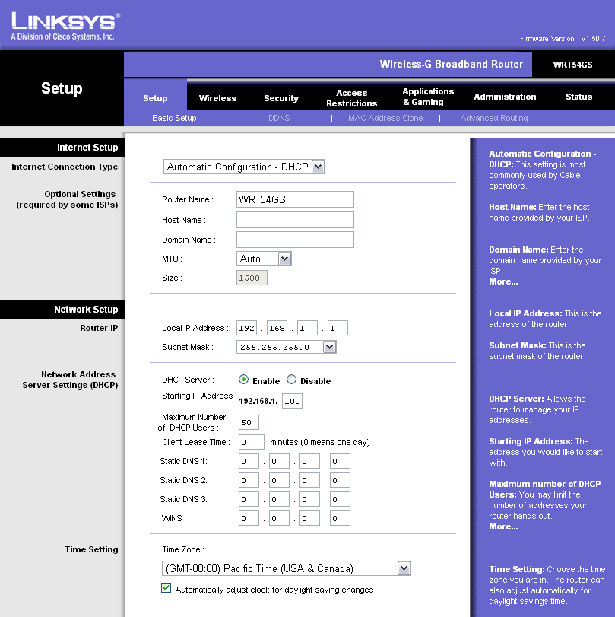
Task: Click the Host Name input field
Action: (295, 220)
